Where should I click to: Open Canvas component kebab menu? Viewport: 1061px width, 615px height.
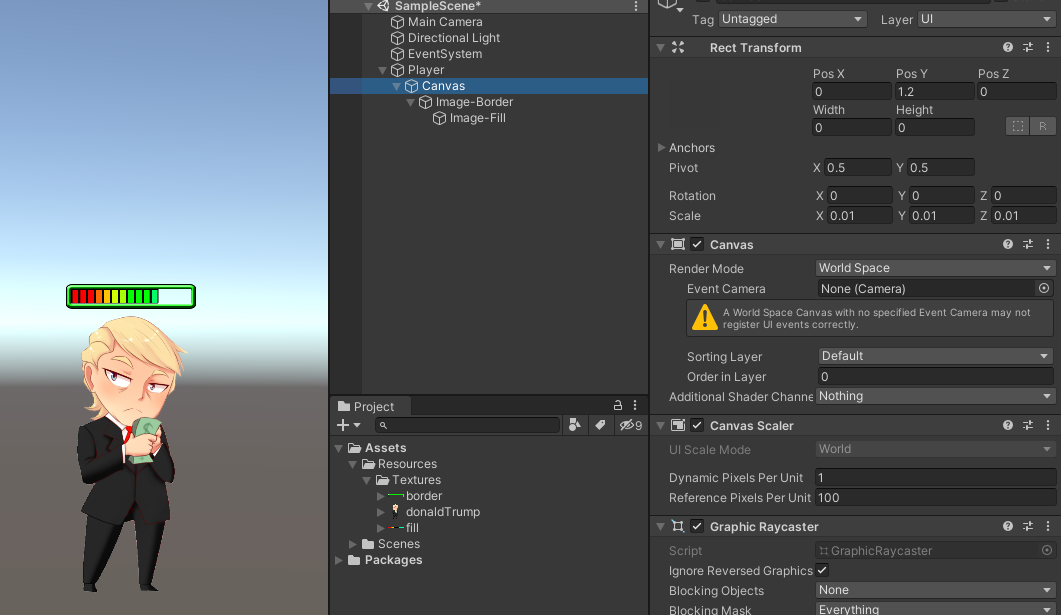(1048, 244)
